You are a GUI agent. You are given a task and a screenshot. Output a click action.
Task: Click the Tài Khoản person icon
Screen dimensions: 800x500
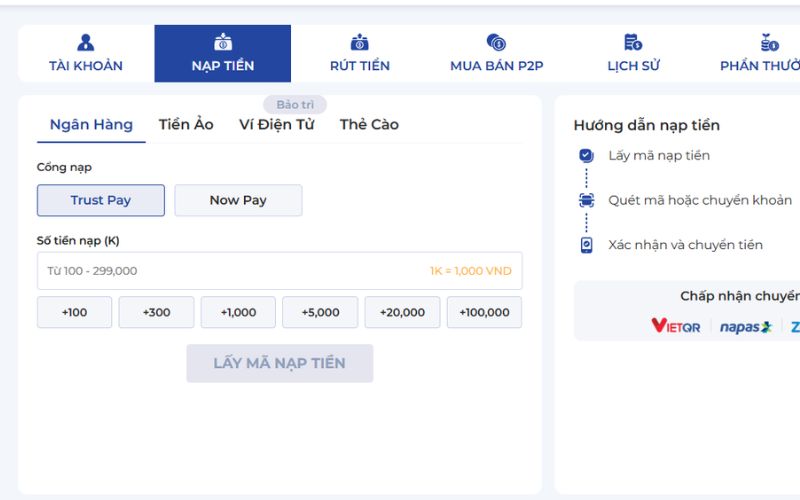[x=86, y=42]
